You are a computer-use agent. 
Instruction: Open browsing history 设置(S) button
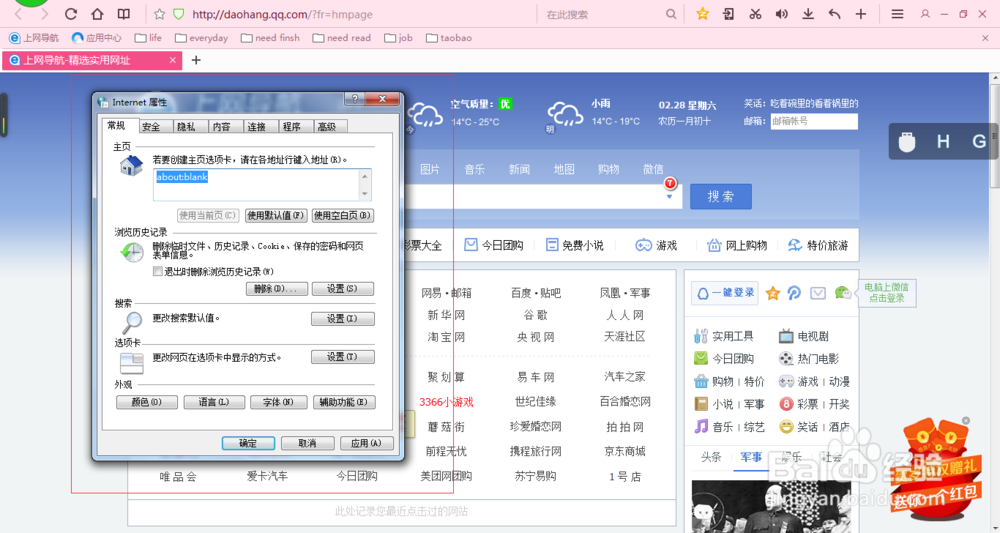coord(342,289)
